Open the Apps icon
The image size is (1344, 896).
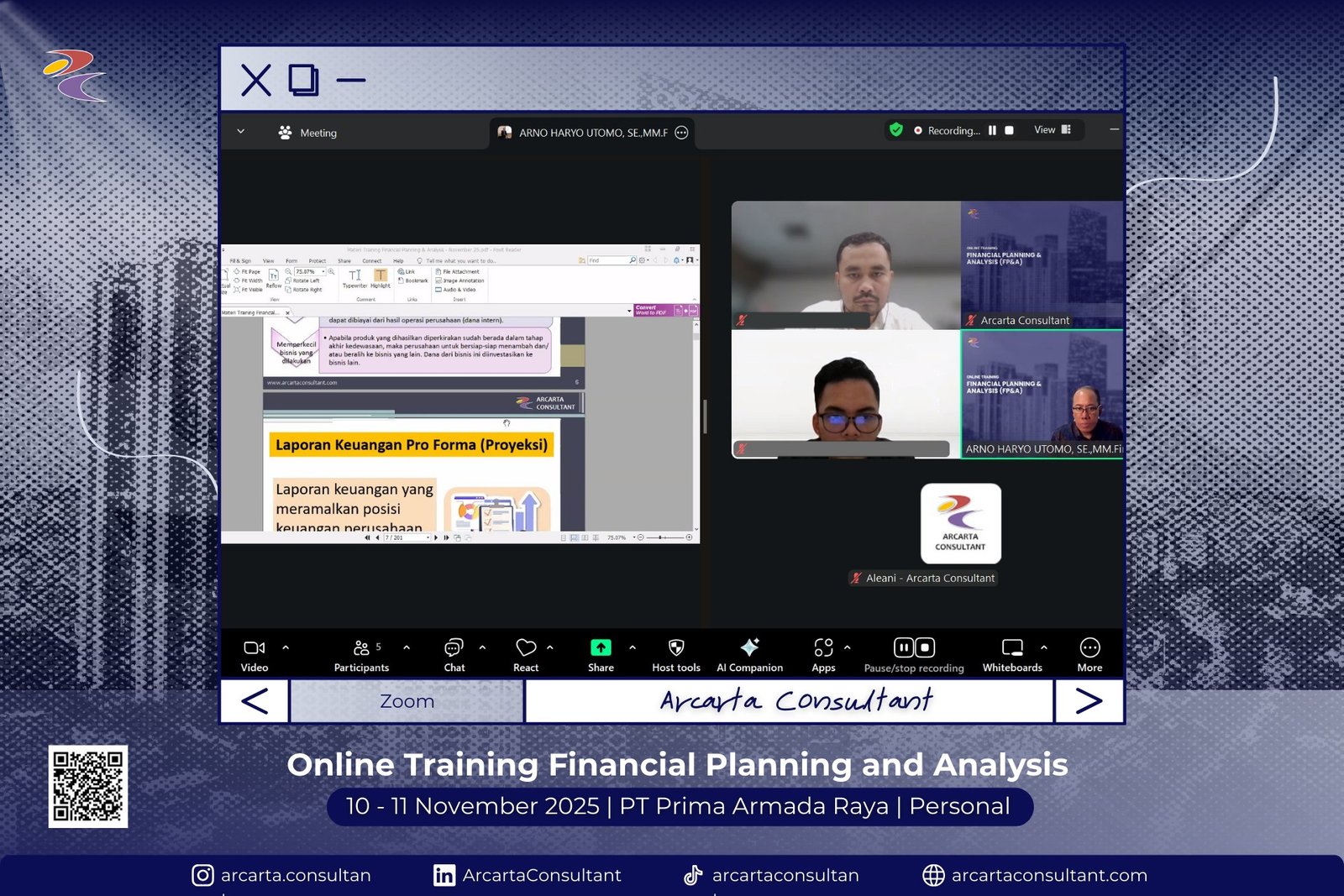[x=823, y=648]
